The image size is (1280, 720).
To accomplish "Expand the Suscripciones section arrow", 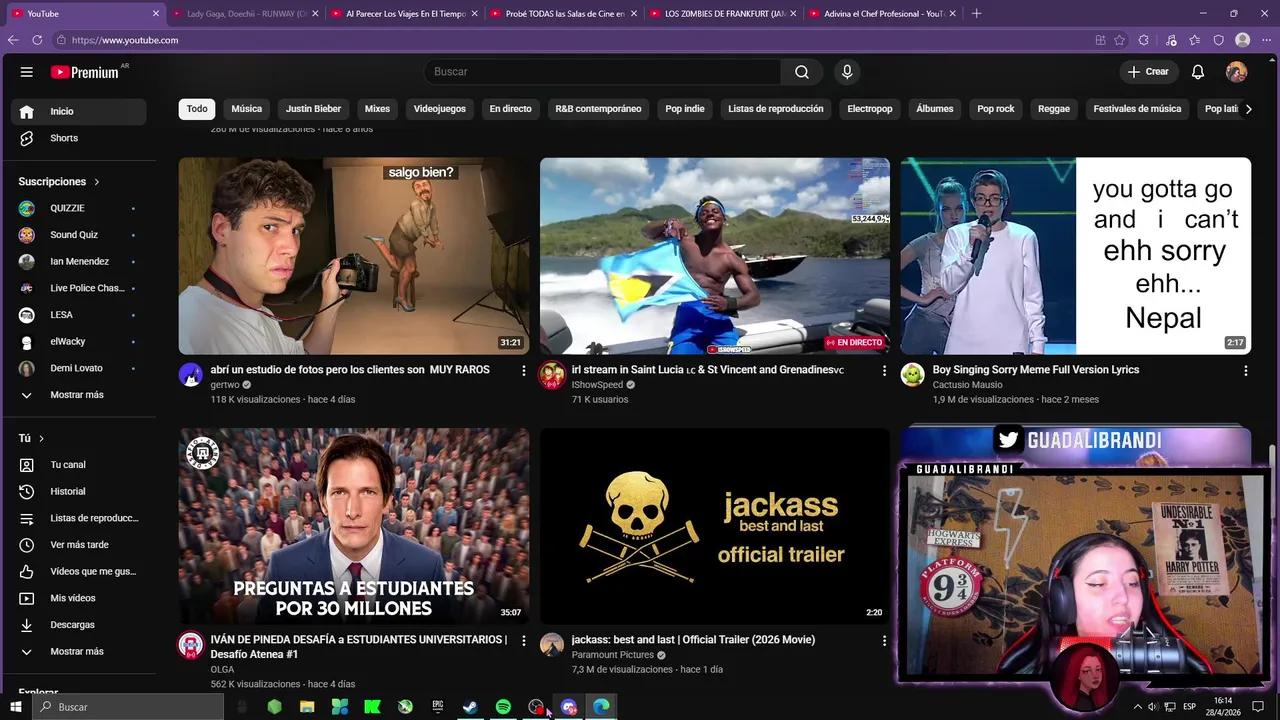I will pos(97,182).
